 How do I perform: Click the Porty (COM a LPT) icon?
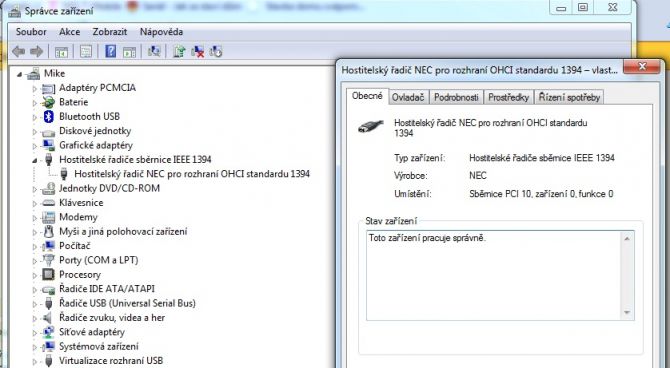pyautogui.click(x=49, y=260)
